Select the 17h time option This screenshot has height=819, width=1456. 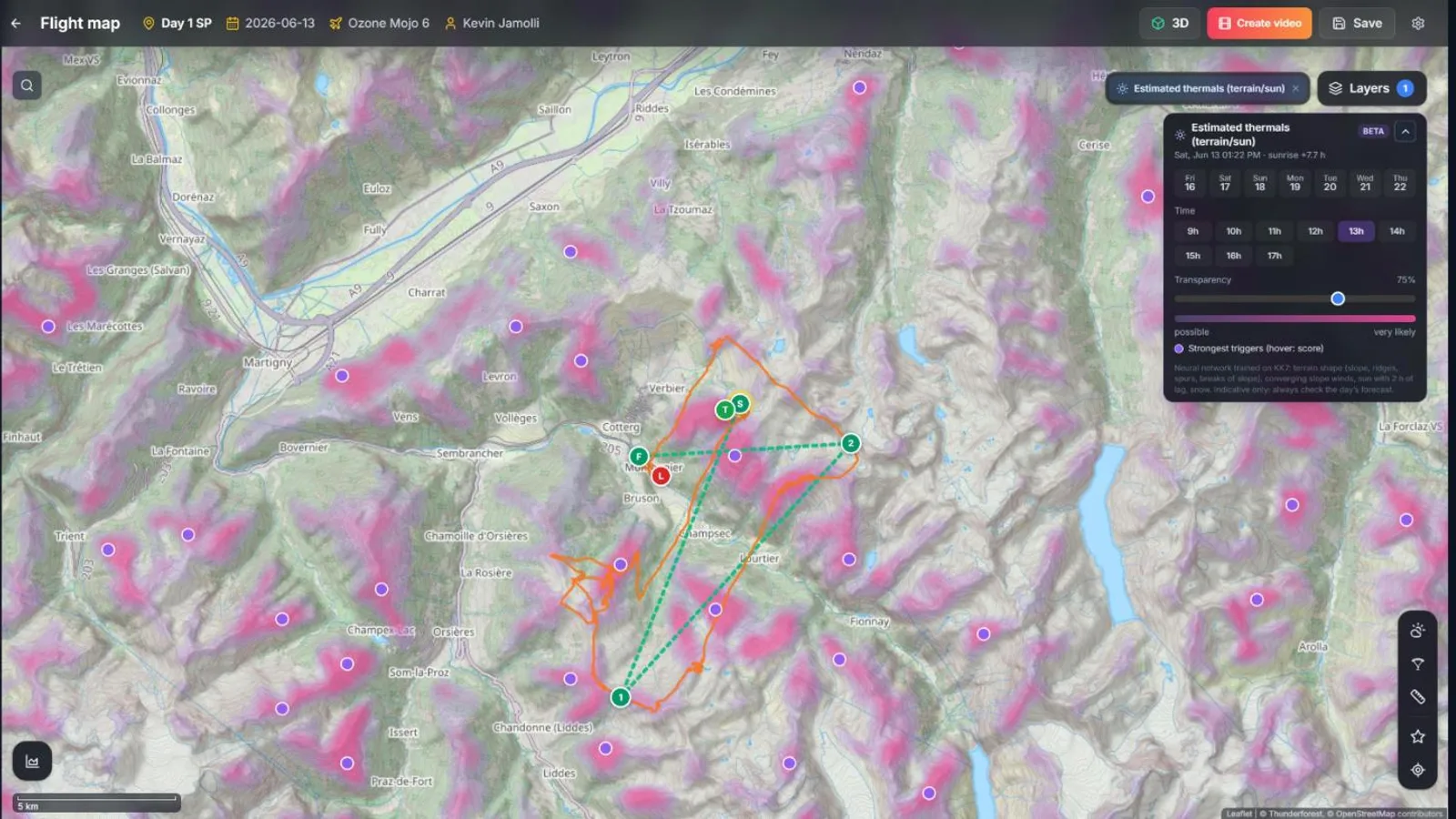point(1274,256)
